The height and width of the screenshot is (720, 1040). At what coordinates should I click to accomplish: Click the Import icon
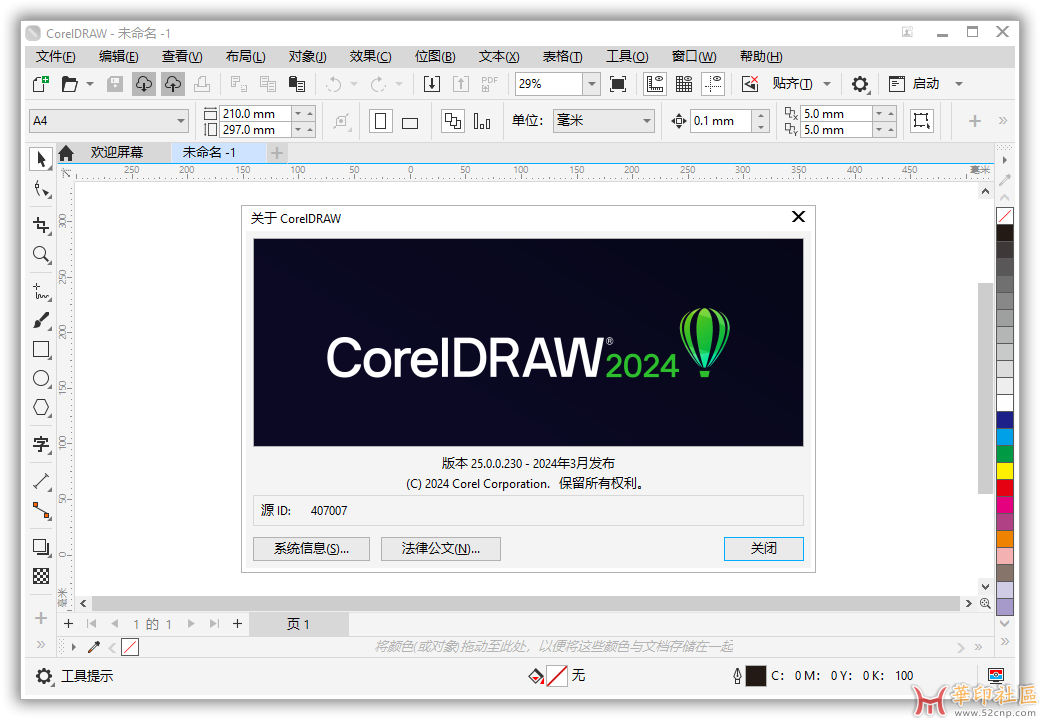coord(432,84)
